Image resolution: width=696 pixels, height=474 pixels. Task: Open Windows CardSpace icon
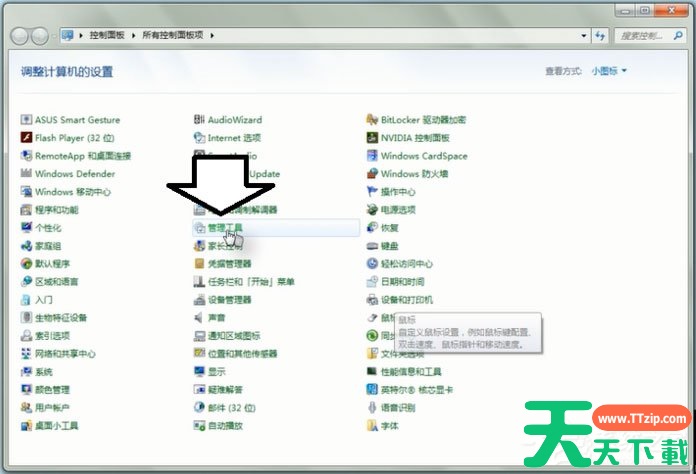[372, 156]
